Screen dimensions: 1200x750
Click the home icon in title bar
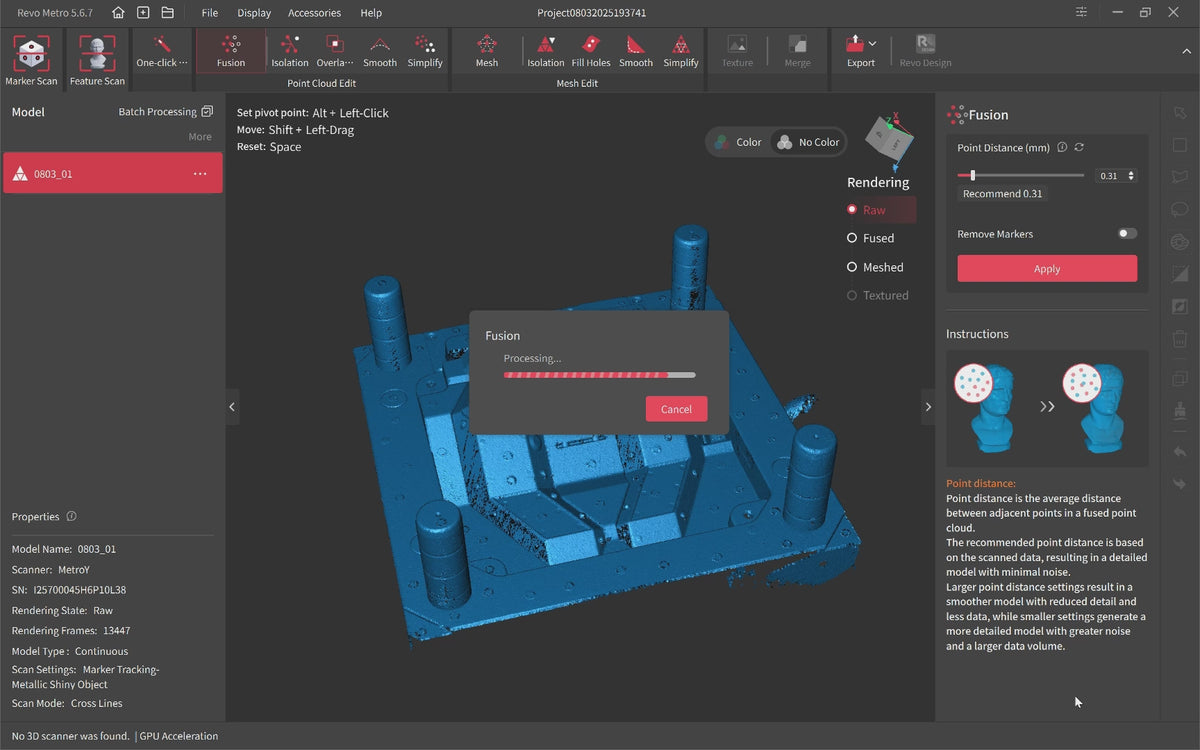pyautogui.click(x=119, y=13)
